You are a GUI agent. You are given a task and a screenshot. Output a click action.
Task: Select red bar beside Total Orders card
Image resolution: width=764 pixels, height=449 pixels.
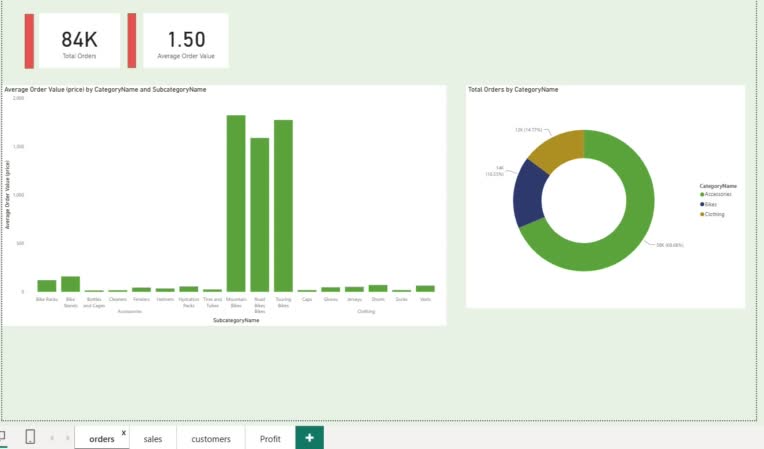click(x=29, y=41)
